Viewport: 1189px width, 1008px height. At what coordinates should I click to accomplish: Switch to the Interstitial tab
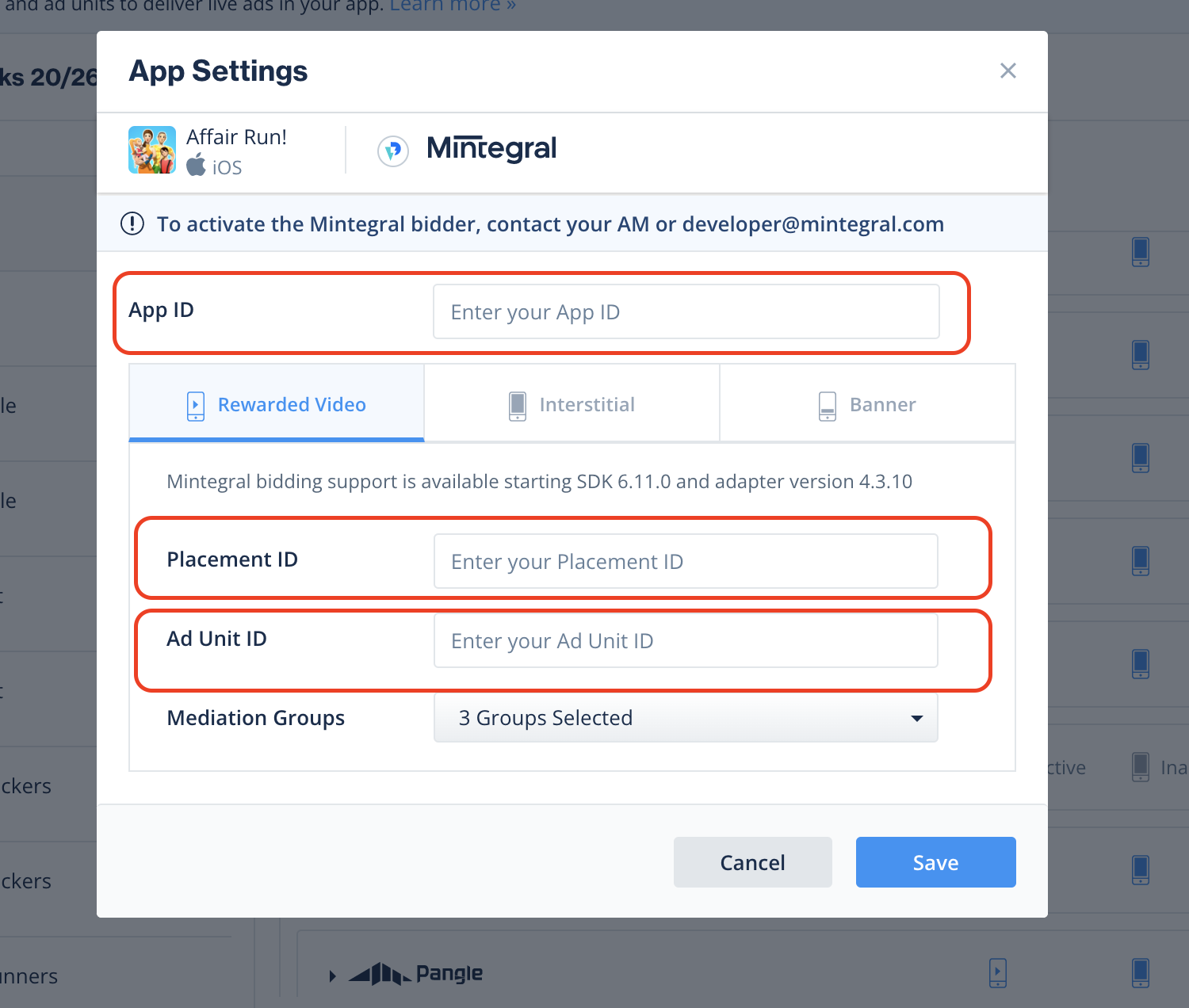pos(572,403)
